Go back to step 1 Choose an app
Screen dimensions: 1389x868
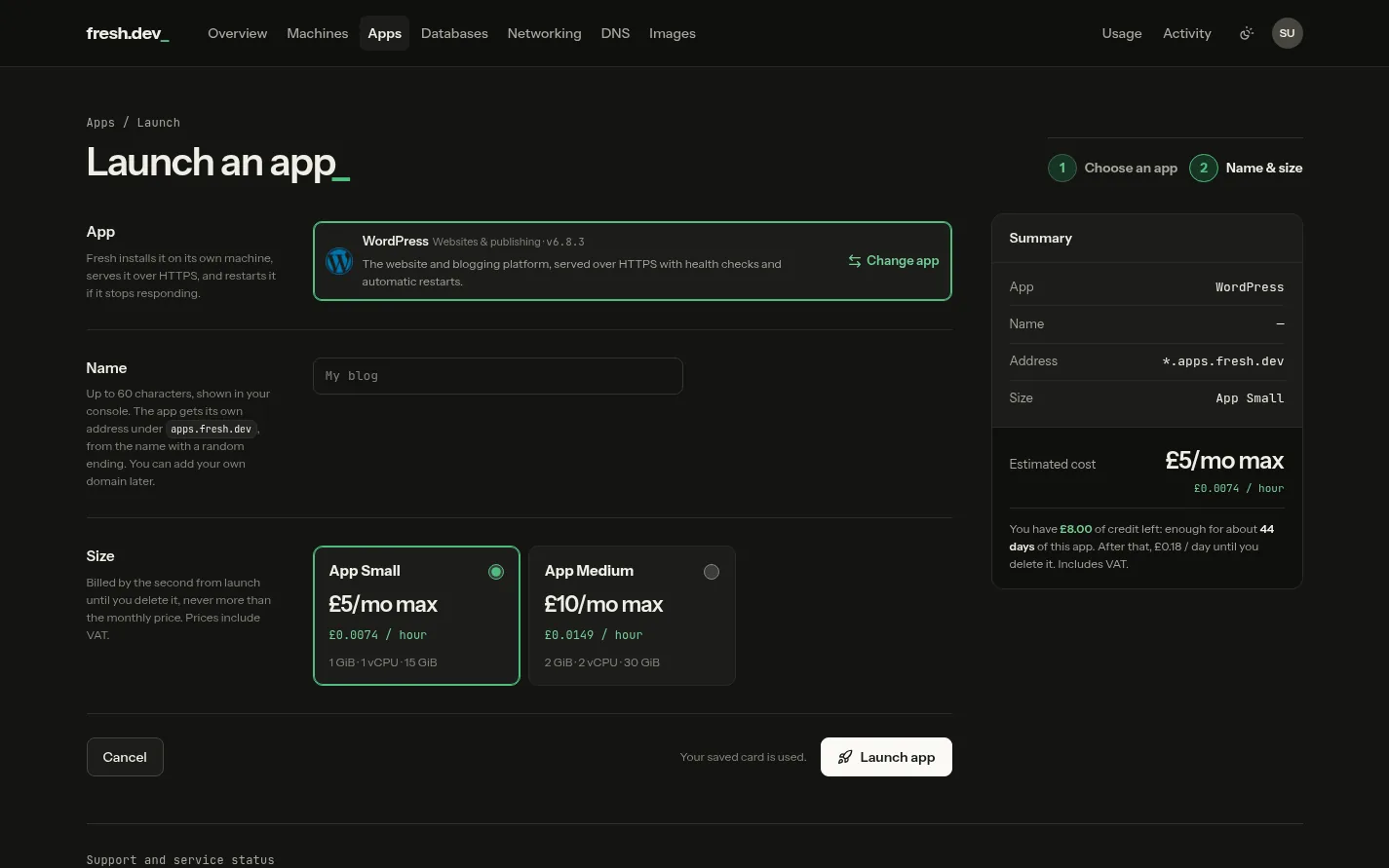(1113, 169)
